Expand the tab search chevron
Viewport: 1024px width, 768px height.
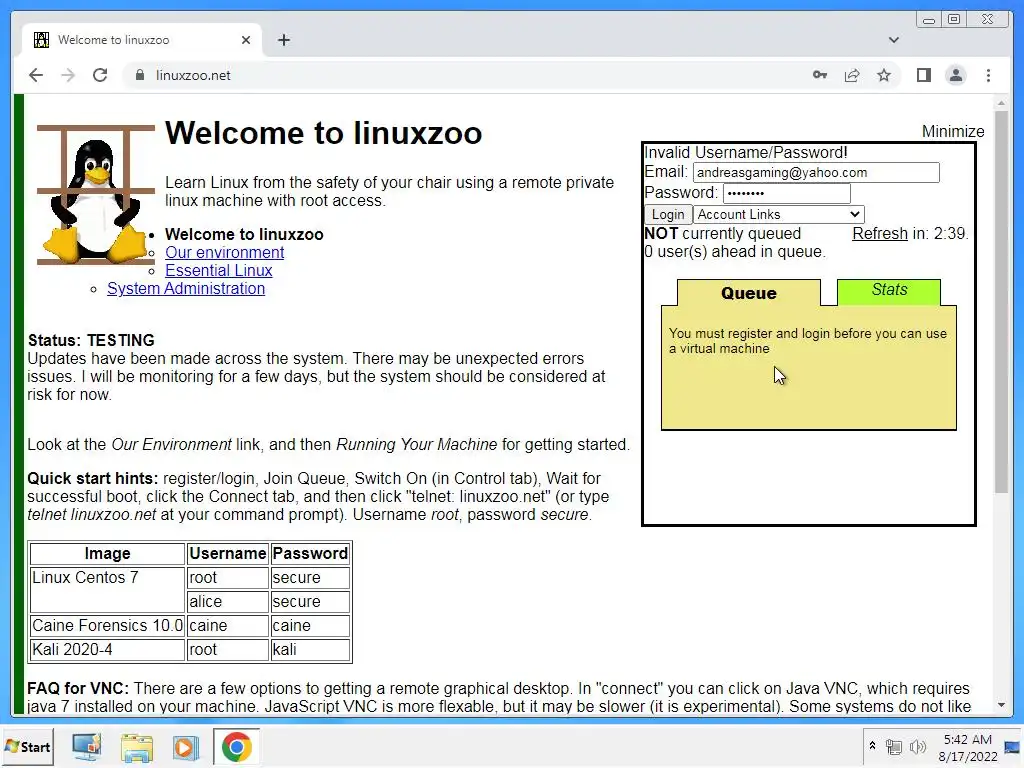(893, 40)
